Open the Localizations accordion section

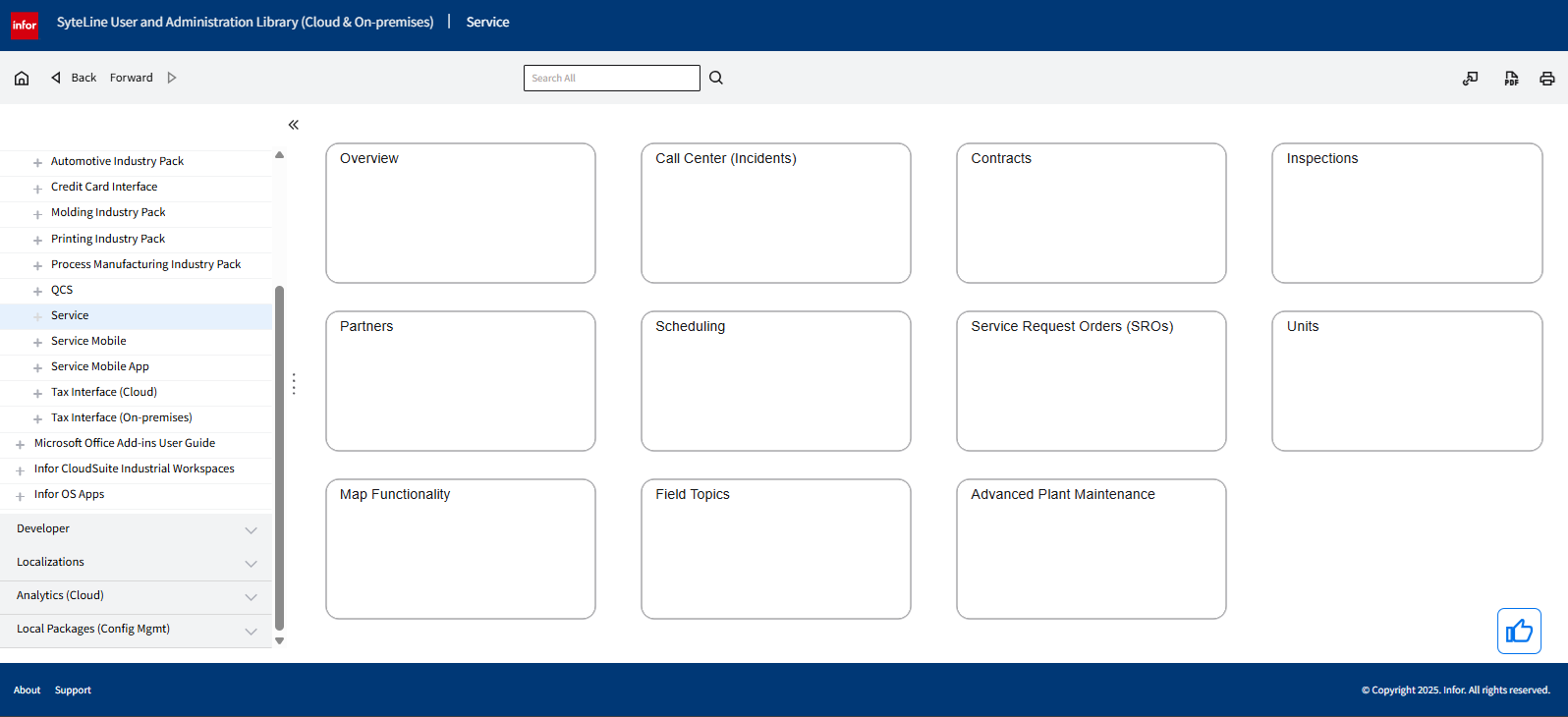[137, 563]
